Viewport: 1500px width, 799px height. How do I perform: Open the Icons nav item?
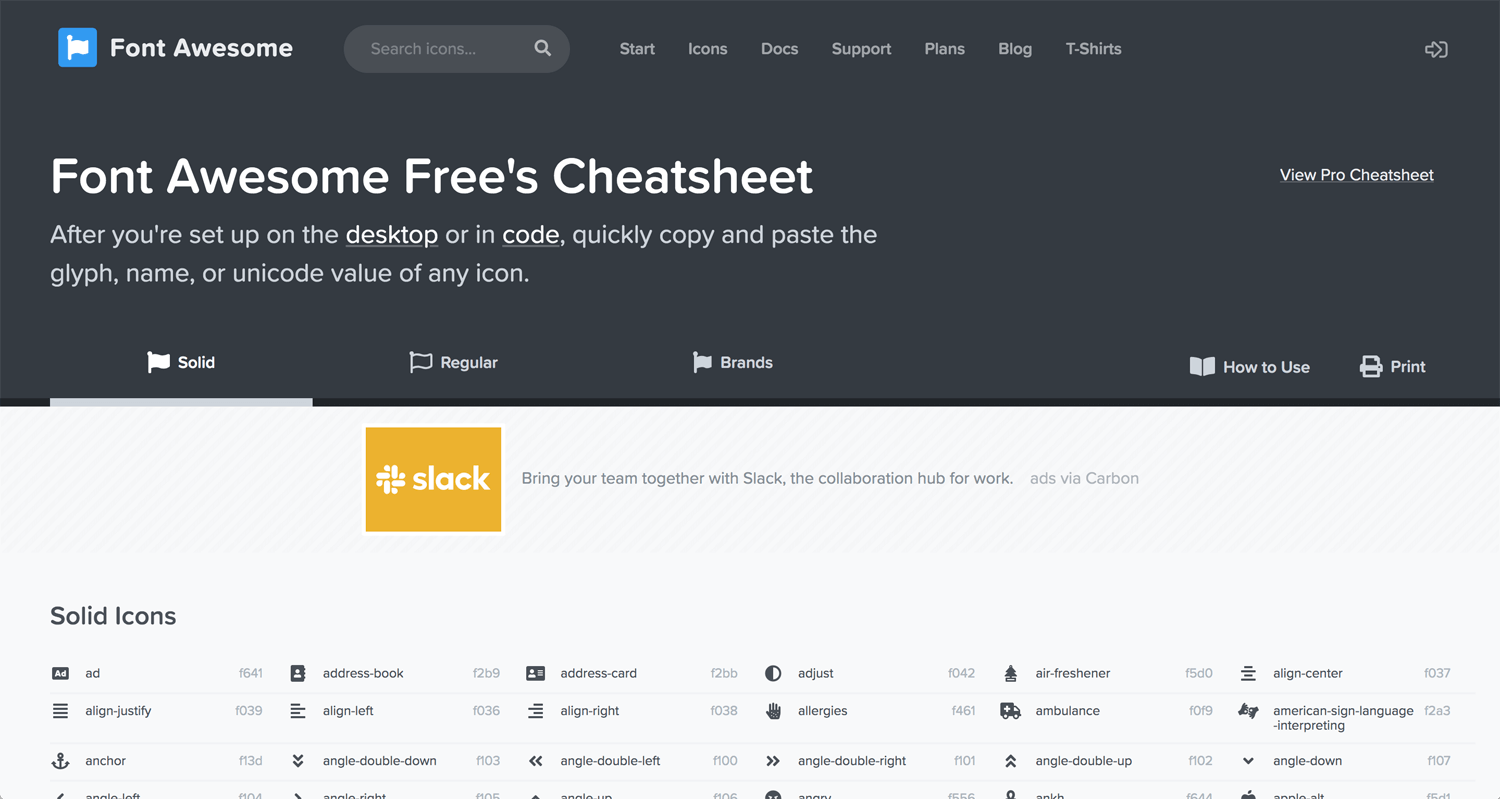(x=707, y=49)
